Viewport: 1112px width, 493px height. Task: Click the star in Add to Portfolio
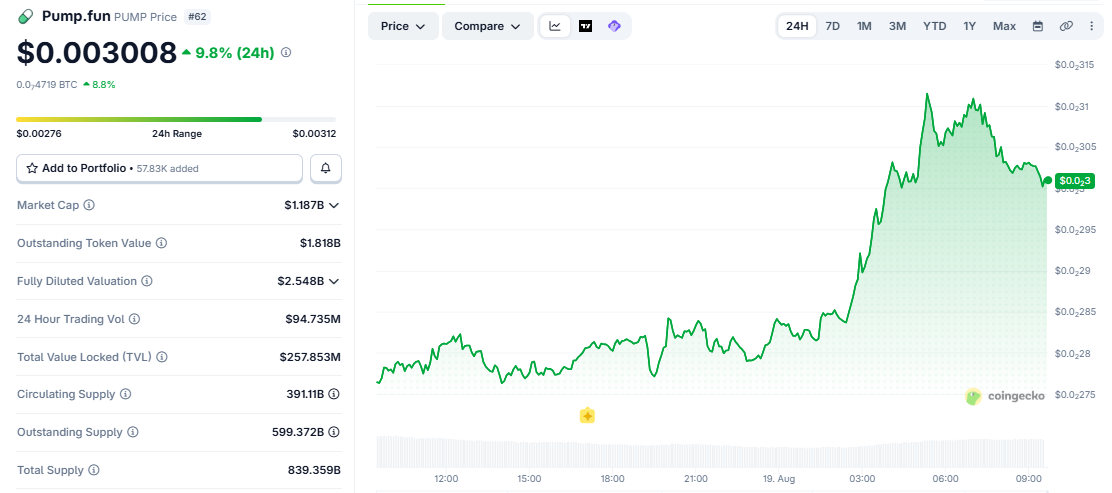point(32,168)
